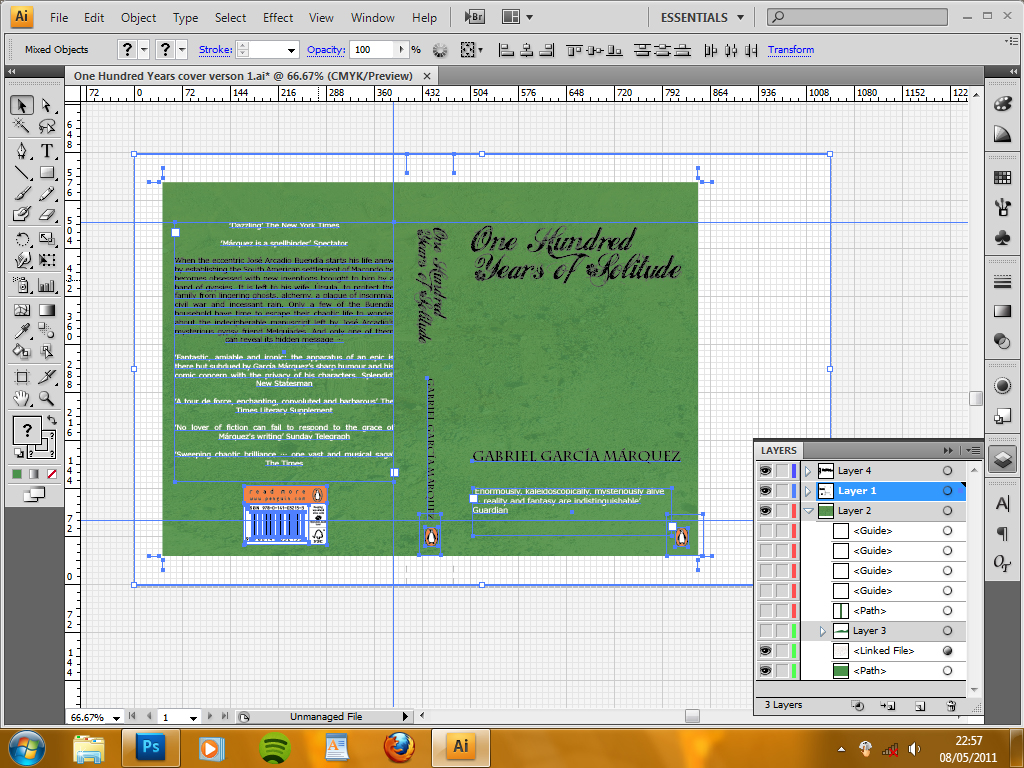Open the ESSENTIALS workspace dropdown
This screenshot has width=1024, height=768.
(x=702, y=17)
